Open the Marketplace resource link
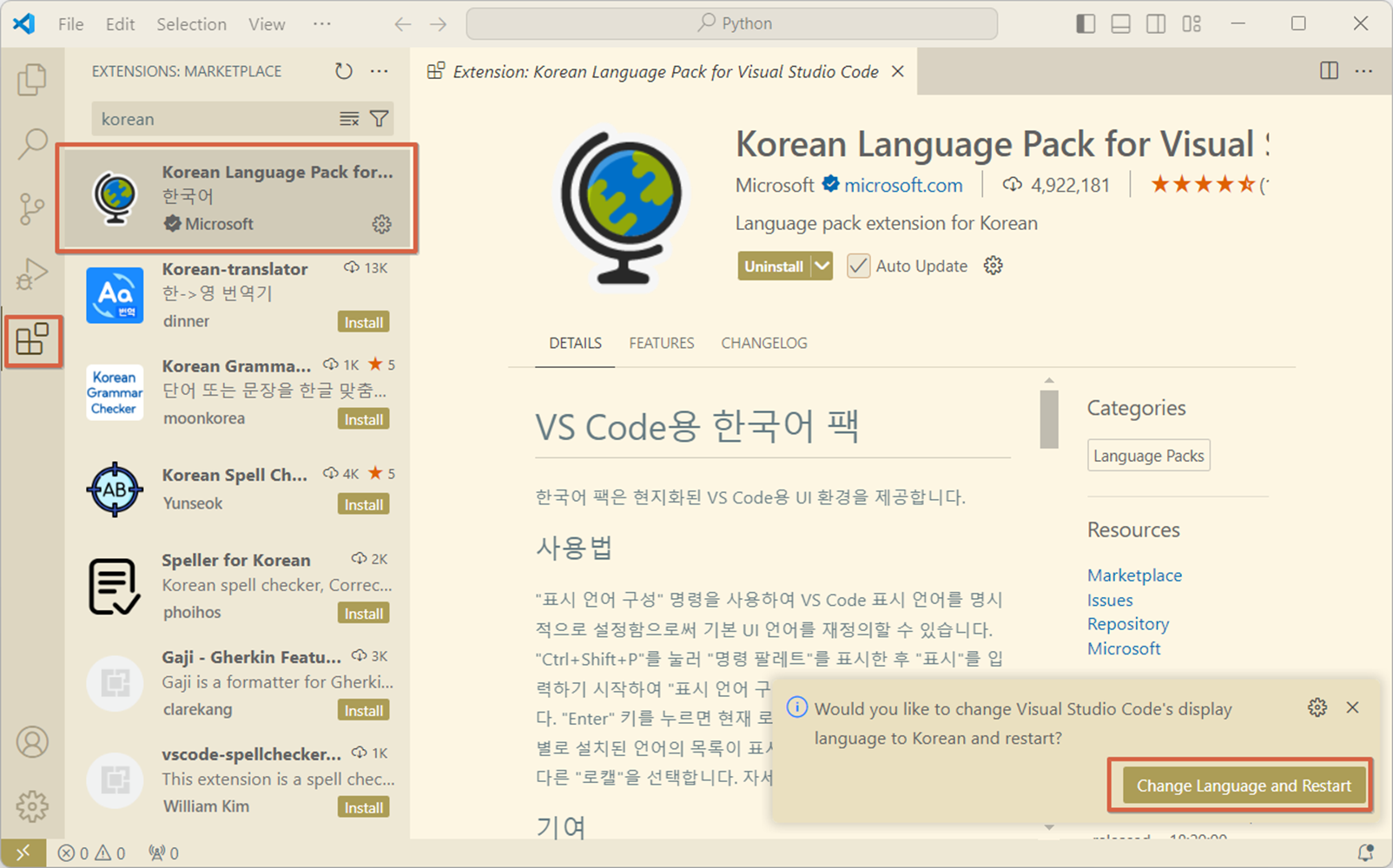 click(x=1134, y=575)
